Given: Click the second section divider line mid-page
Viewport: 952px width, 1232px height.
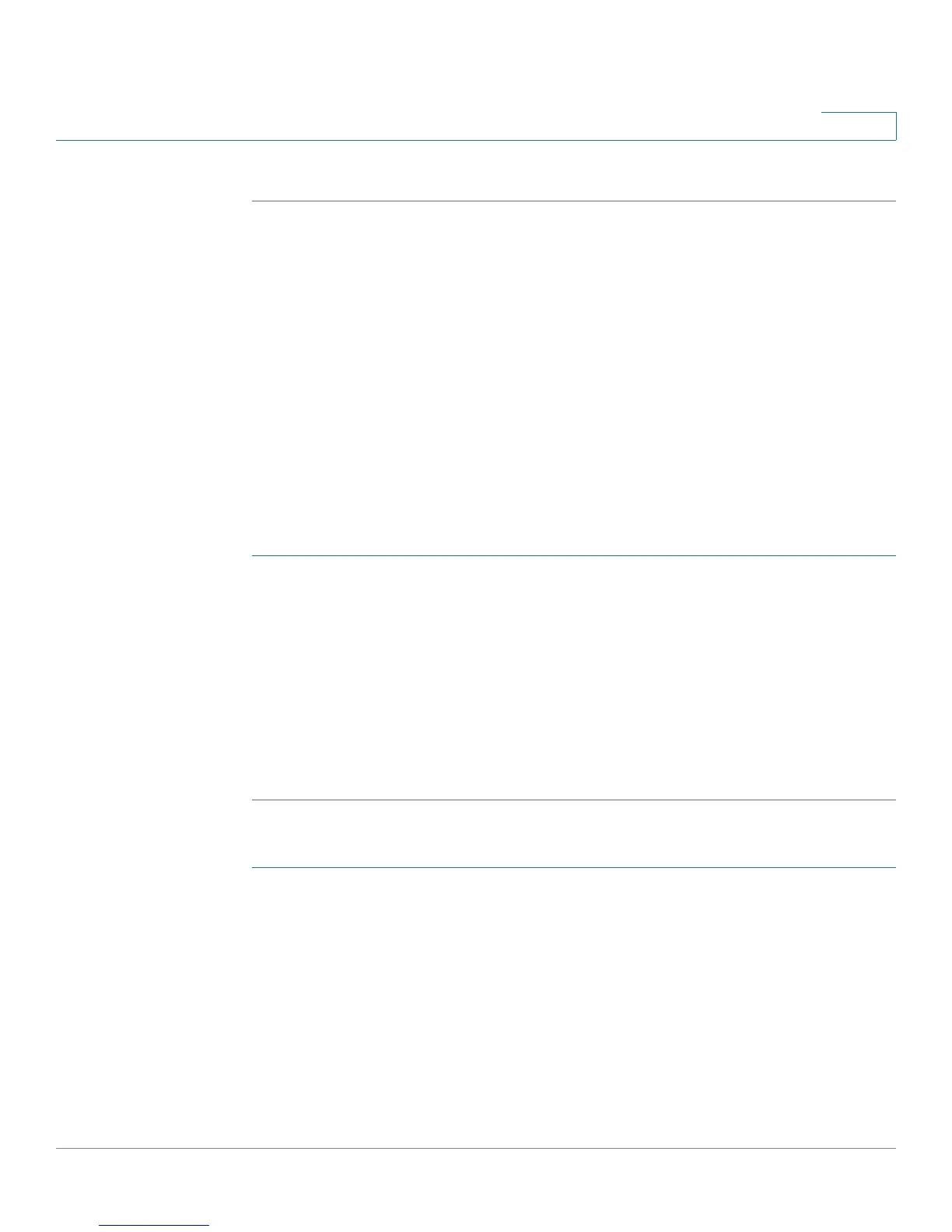Looking at the screenshot, I should tap(574, 555).
